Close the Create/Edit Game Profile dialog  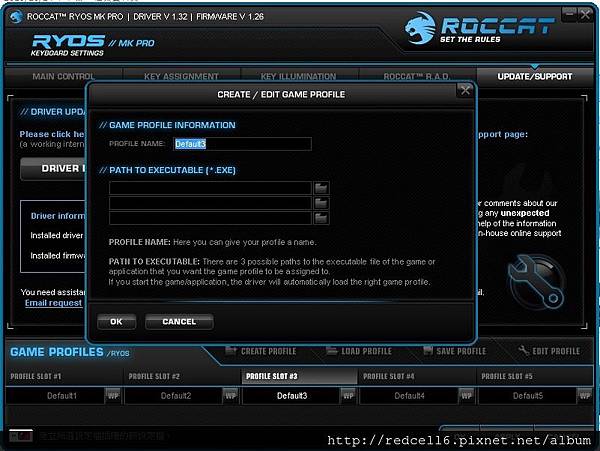[x=465, y=91]
